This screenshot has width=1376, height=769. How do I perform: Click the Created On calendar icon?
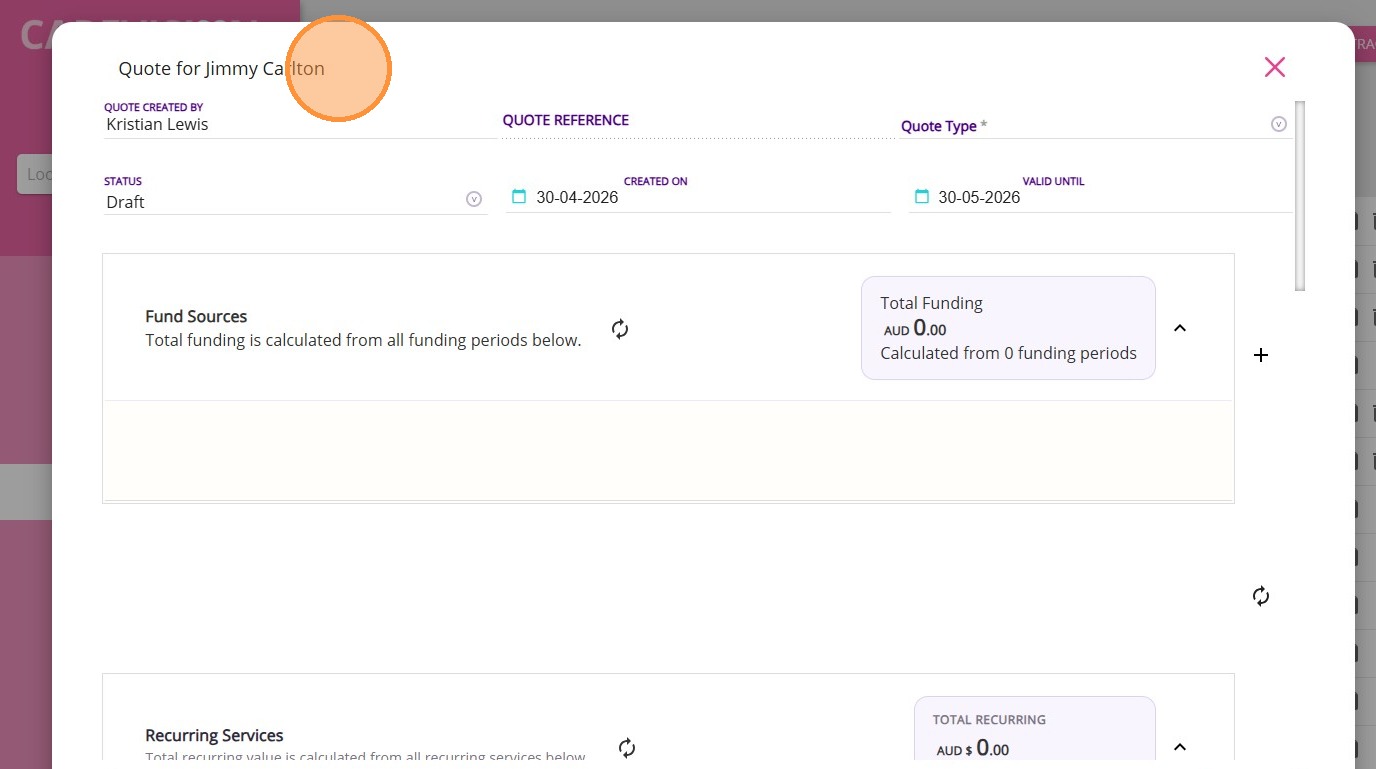tap(519, 196)
